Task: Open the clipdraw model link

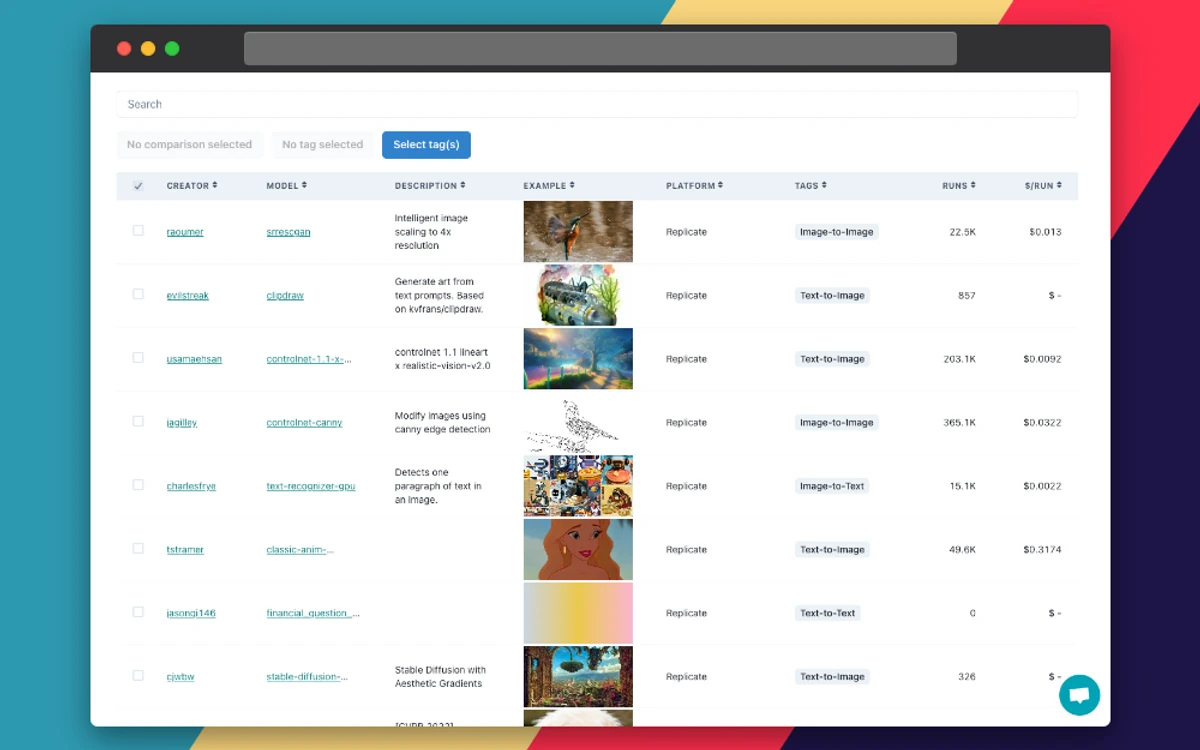Action: click(x=285, y=296)
